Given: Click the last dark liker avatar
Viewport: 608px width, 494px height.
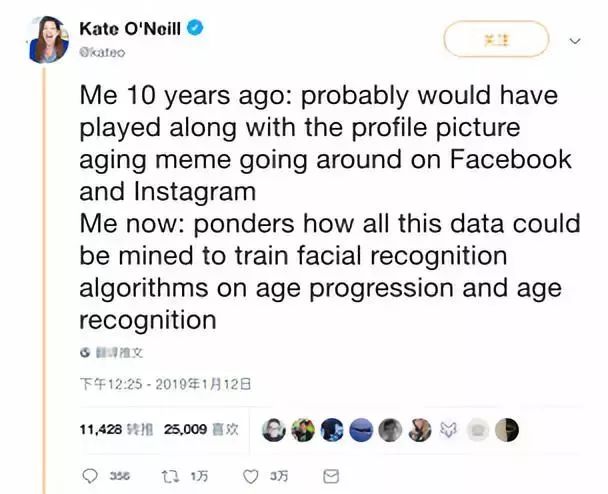Looking at the screenshot, I should pyautogui.click(x=508, y=429).
